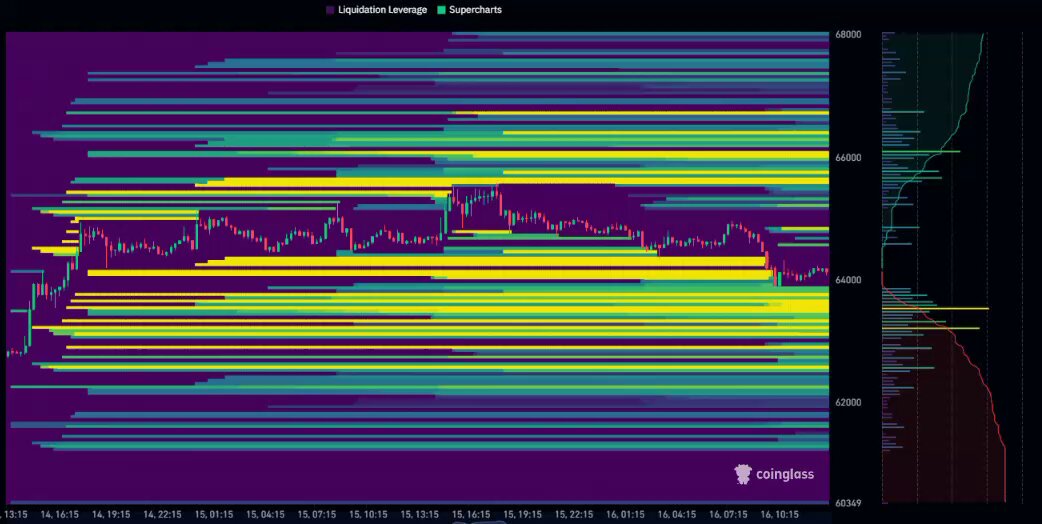The width and height of the screenshot is (1042, 524).
Task: Click the 15, 22:15 time axis label
Action: [573, 515]
